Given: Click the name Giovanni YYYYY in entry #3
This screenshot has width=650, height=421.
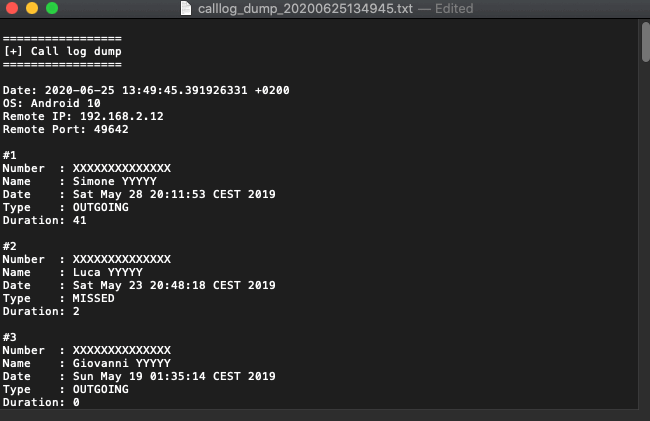Looking at the screenshot, I should [x=122, y=363].
